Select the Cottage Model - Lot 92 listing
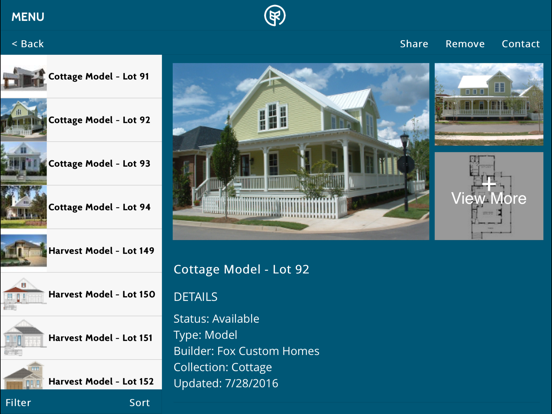 pos(81,120)
